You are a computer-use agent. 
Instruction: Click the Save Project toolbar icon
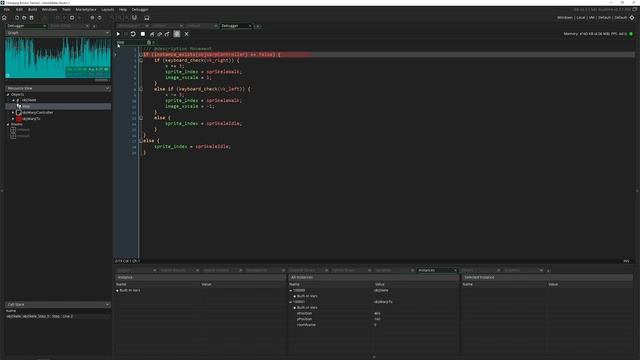(x=31, y=18)
